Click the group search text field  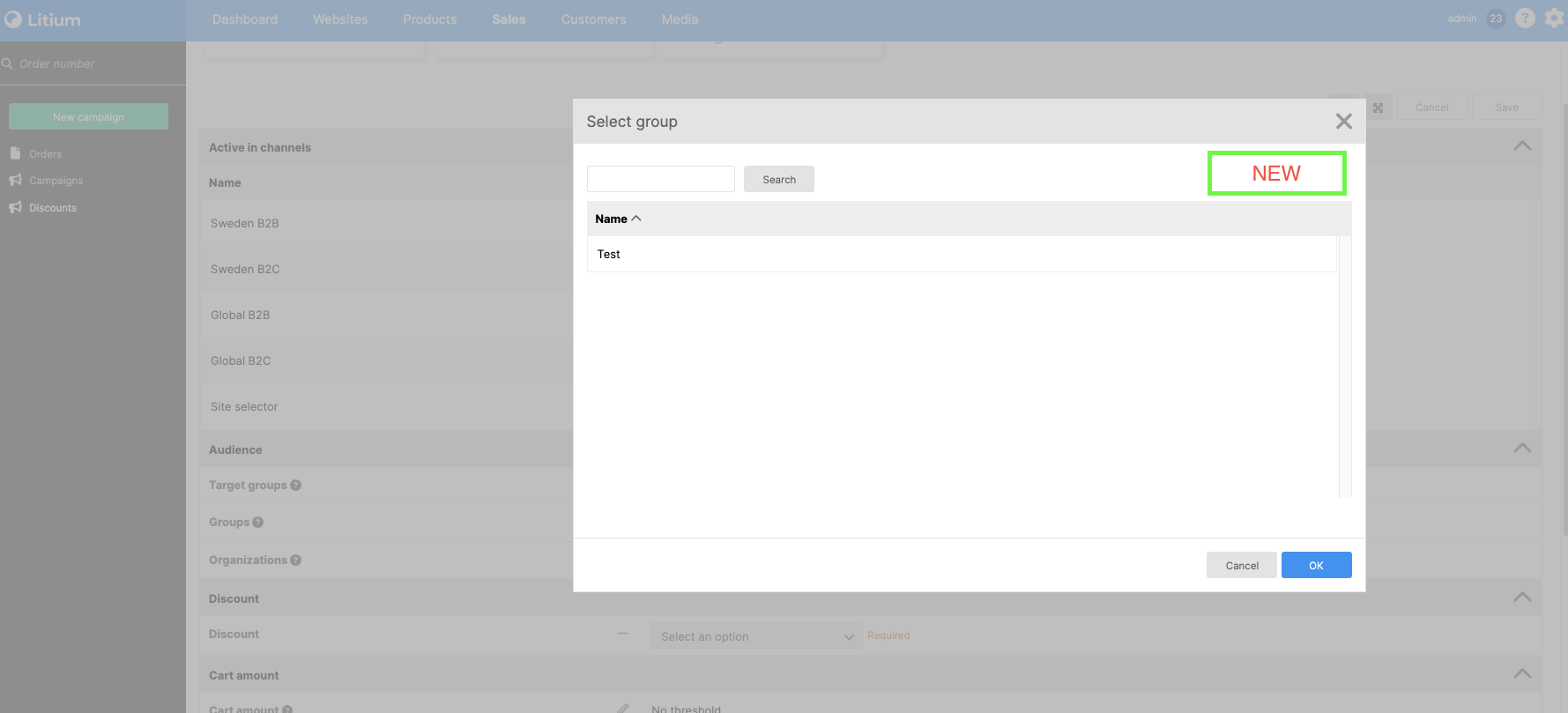(x=660, y=179)
